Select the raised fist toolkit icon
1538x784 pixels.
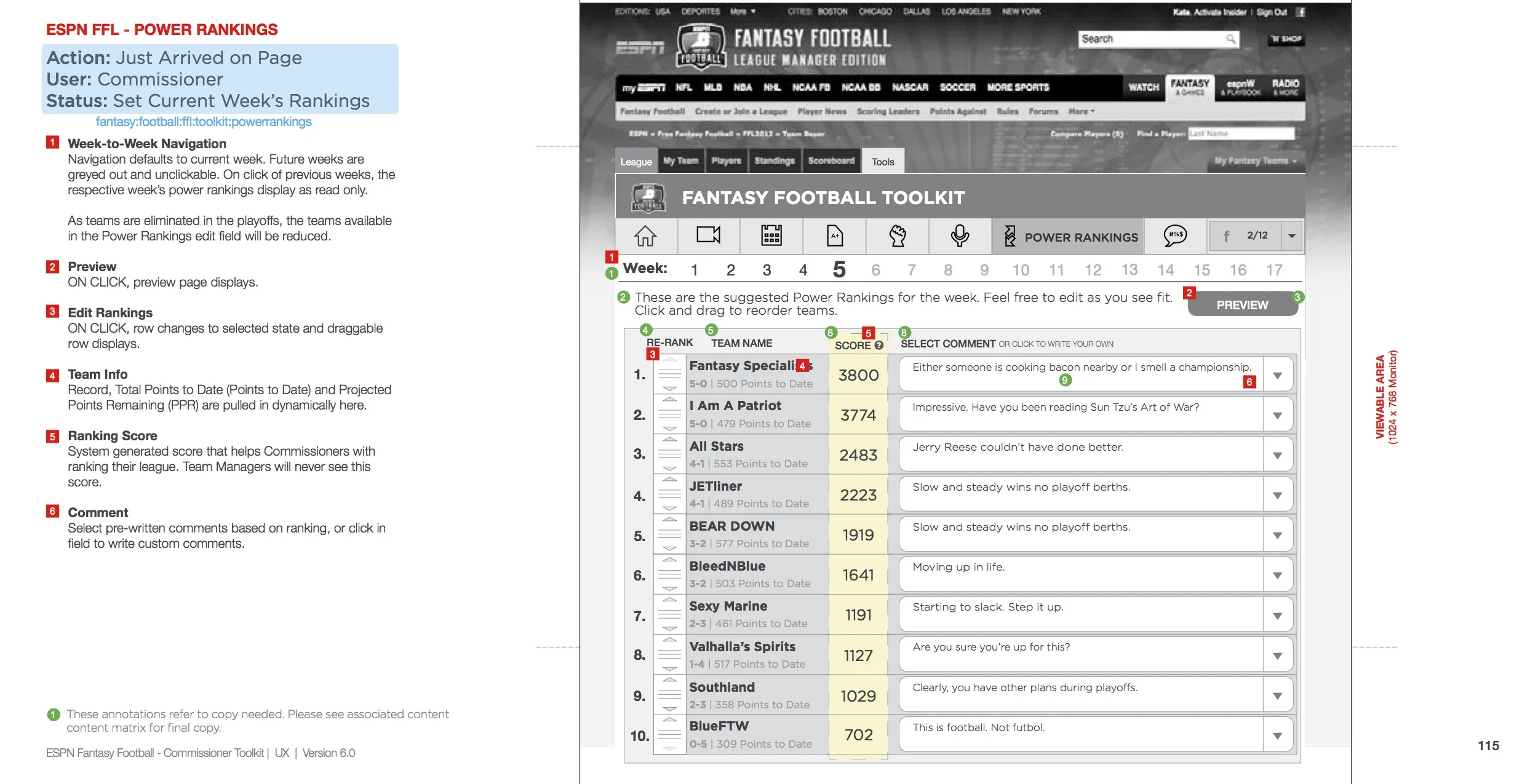[x=898, y=236]
